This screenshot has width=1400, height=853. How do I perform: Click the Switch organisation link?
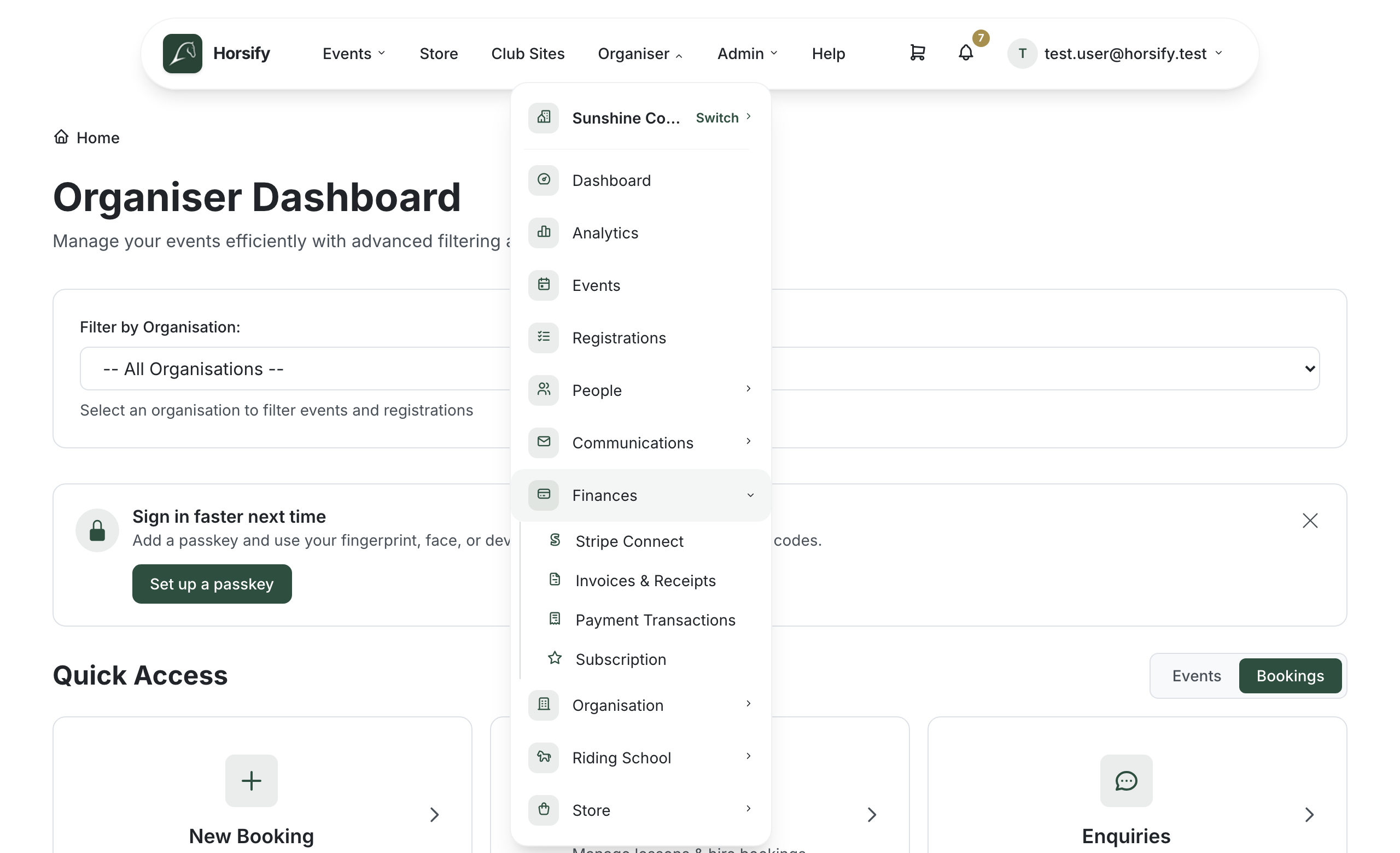724,118
